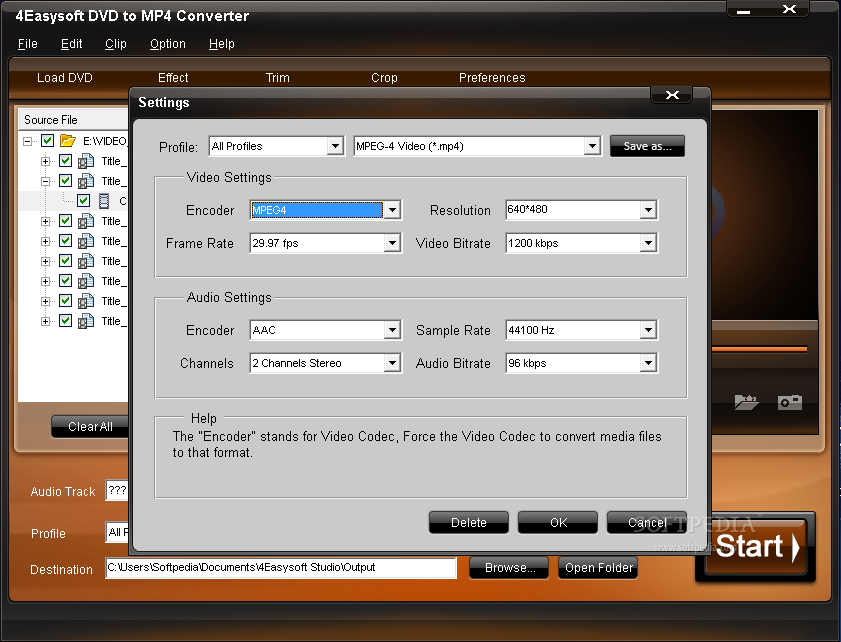The width and height of the screenshot is (841, 642).
Task: Expand the video Encoder MPEG4 dropdown
Action: point(392,210)
